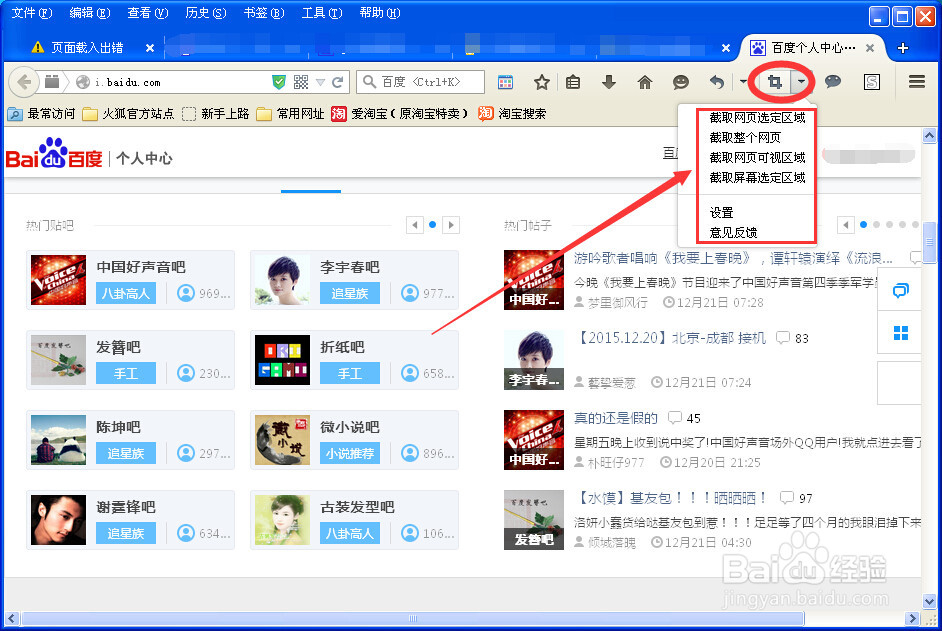Open 常用网址 bookmark folder
The width and height of the screenshot is (942, 631).
point(291,114)
